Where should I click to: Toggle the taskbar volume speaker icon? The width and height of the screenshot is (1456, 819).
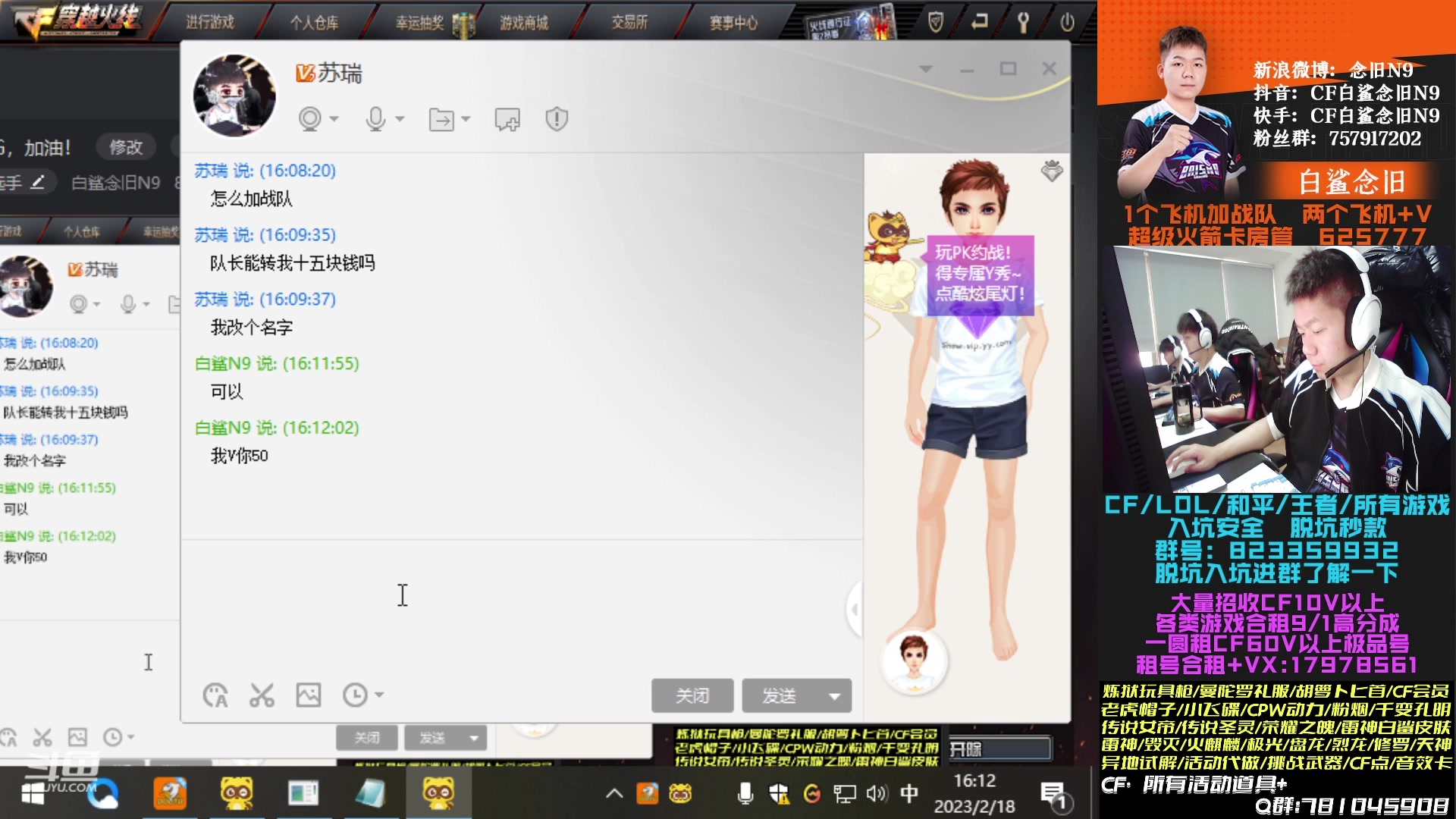(877, 793)
